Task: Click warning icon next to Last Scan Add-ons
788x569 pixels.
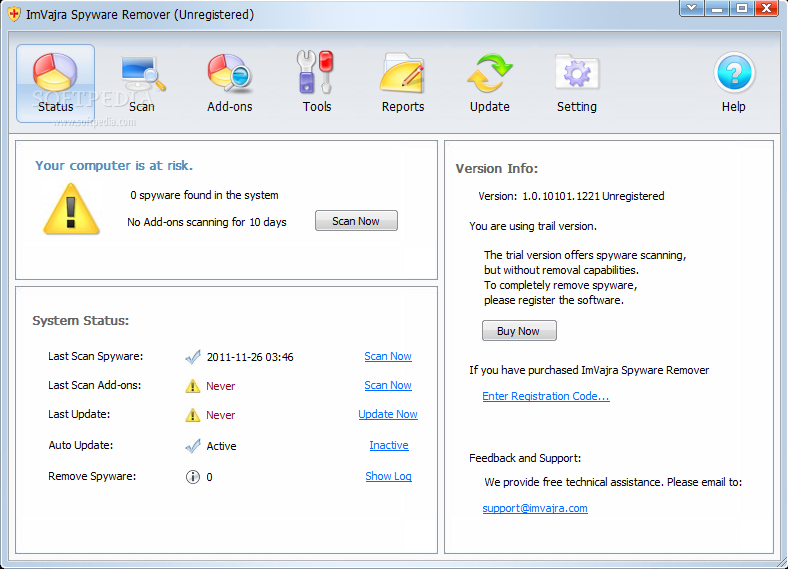Action: (192, 386)
